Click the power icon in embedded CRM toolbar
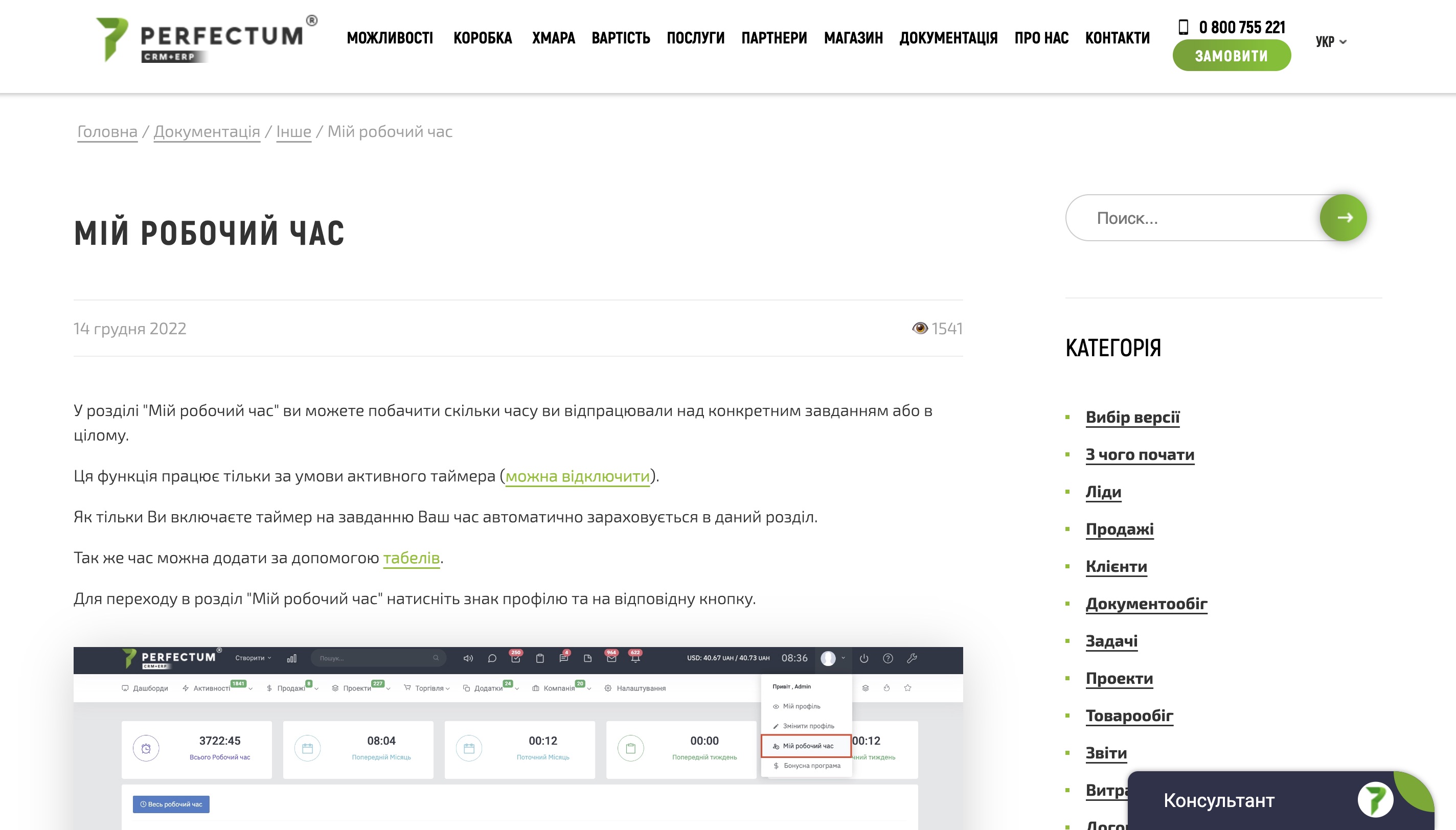 coord(863,658)
